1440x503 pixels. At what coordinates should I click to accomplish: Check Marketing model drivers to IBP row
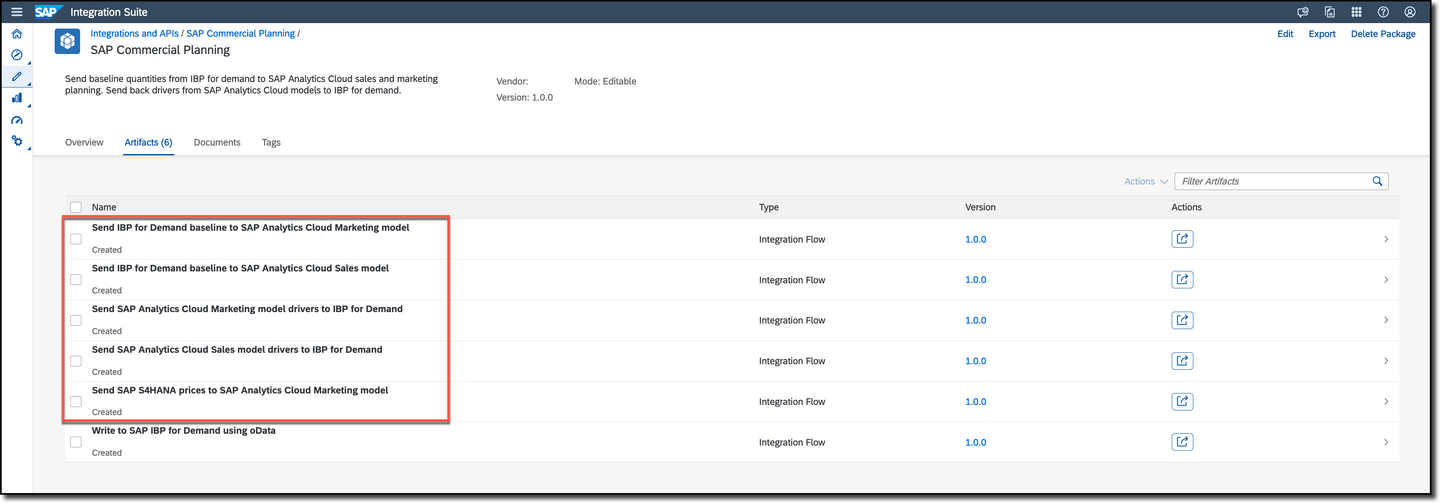point(76,320)
